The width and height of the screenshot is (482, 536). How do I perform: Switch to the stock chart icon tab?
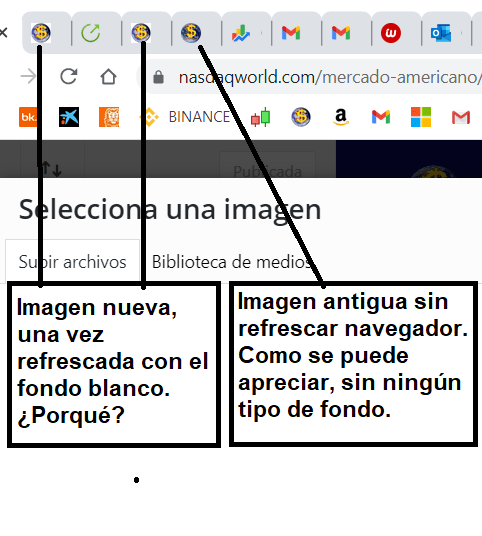(246, 33)
